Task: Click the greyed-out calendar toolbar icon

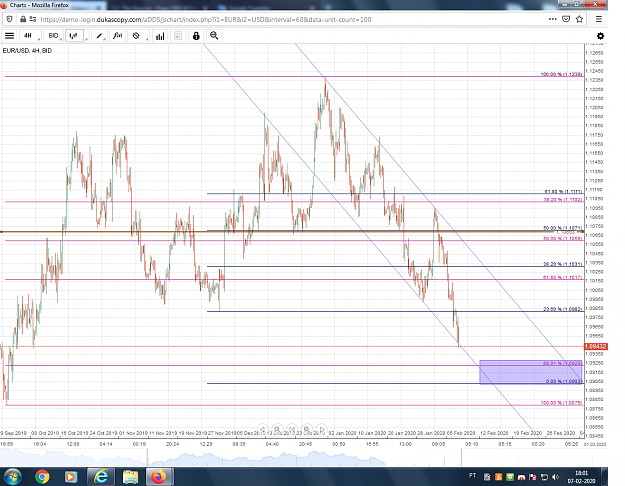Action: click(x=178, y=36)
